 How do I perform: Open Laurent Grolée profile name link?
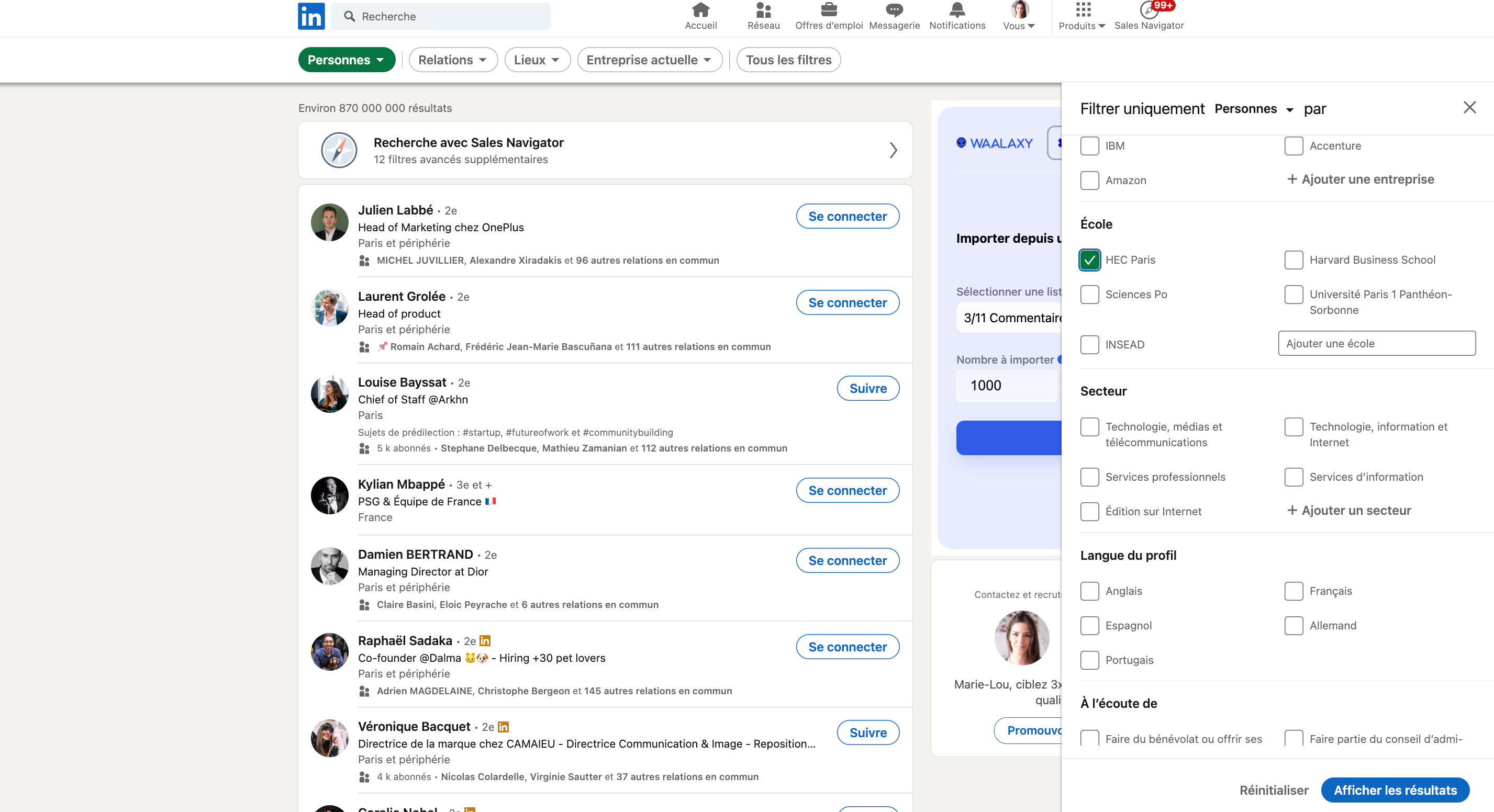tap(402, 296)
